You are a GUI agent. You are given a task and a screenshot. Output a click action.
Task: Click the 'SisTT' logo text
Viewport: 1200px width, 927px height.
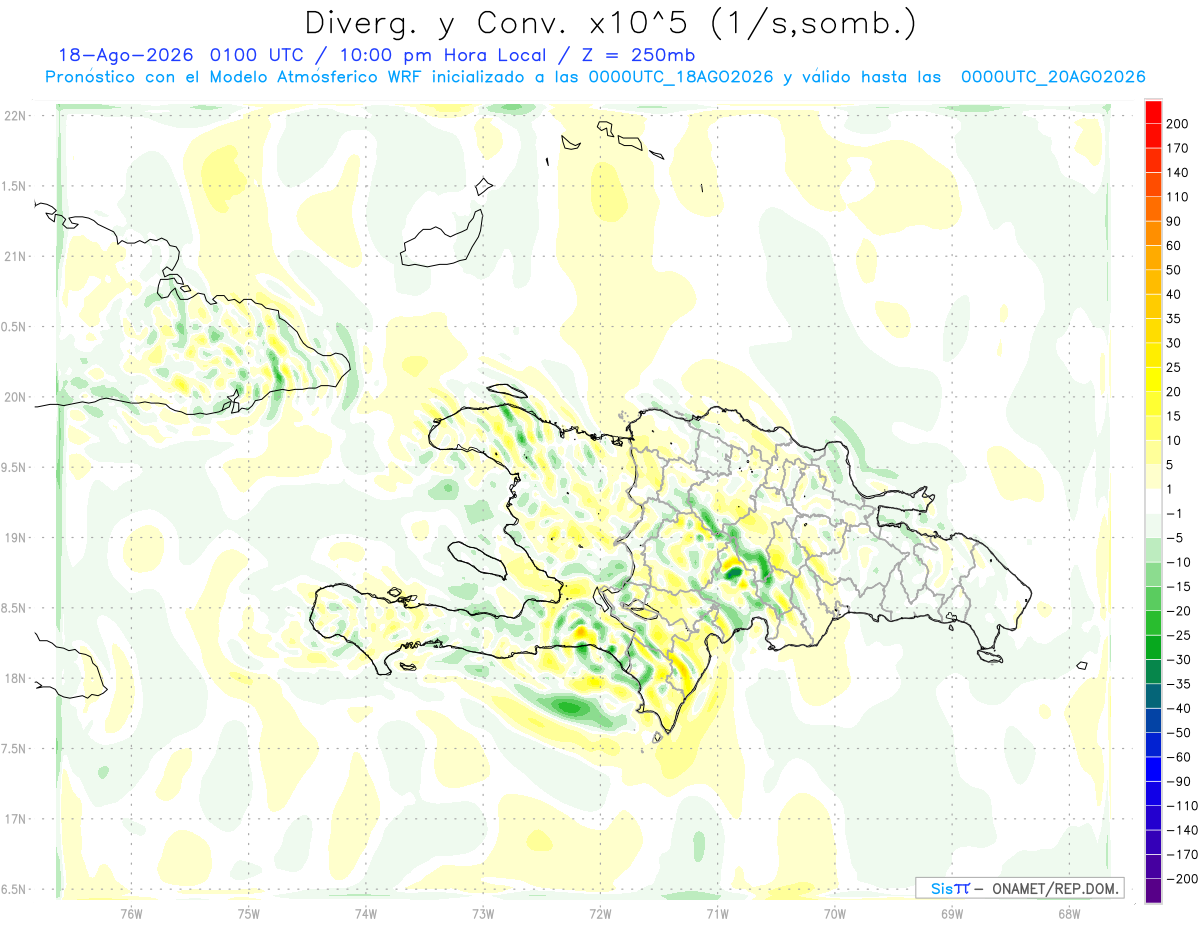pos(950,888)
